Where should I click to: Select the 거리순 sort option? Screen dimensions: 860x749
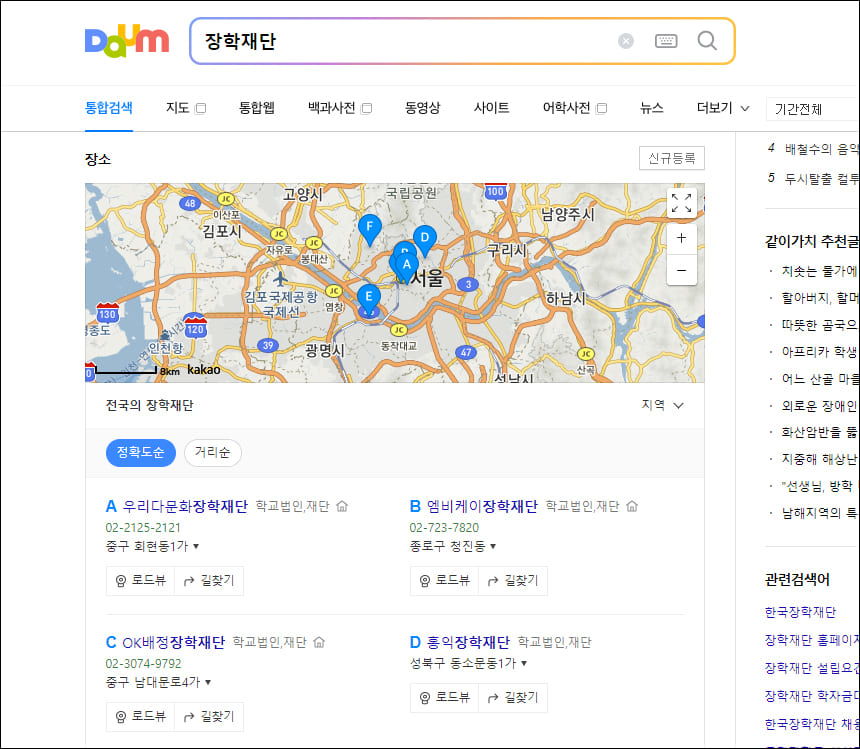212,452
